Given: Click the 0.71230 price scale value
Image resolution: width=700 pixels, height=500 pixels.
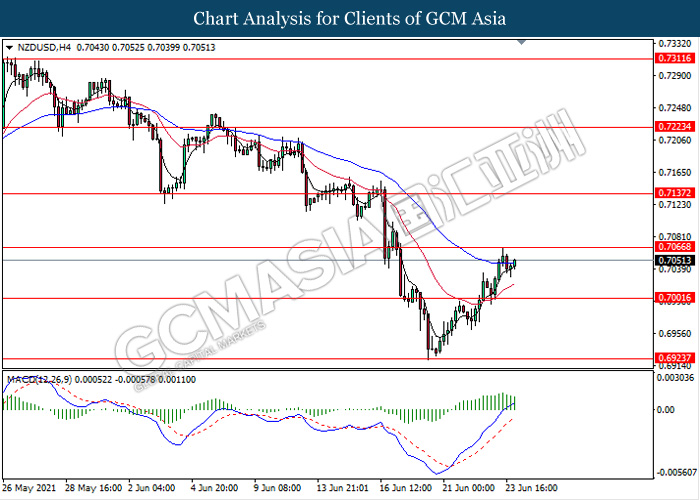Looking at the screenshot, I should point(676,204).
